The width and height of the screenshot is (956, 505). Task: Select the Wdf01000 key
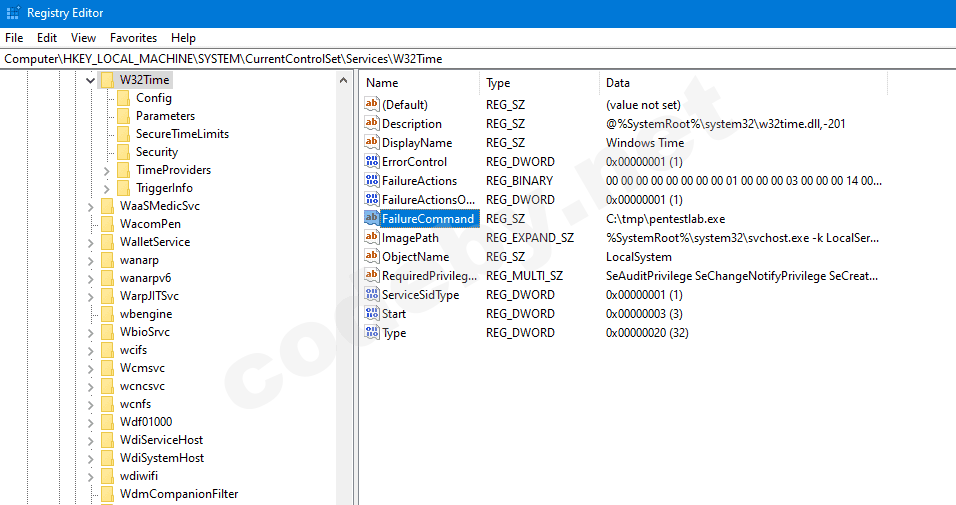coord(146,422)
